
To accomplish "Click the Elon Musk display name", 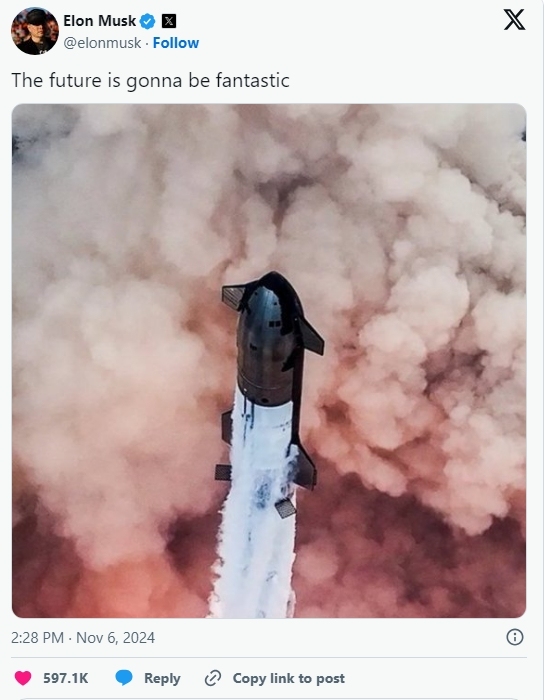I will [x=100, y=21].
